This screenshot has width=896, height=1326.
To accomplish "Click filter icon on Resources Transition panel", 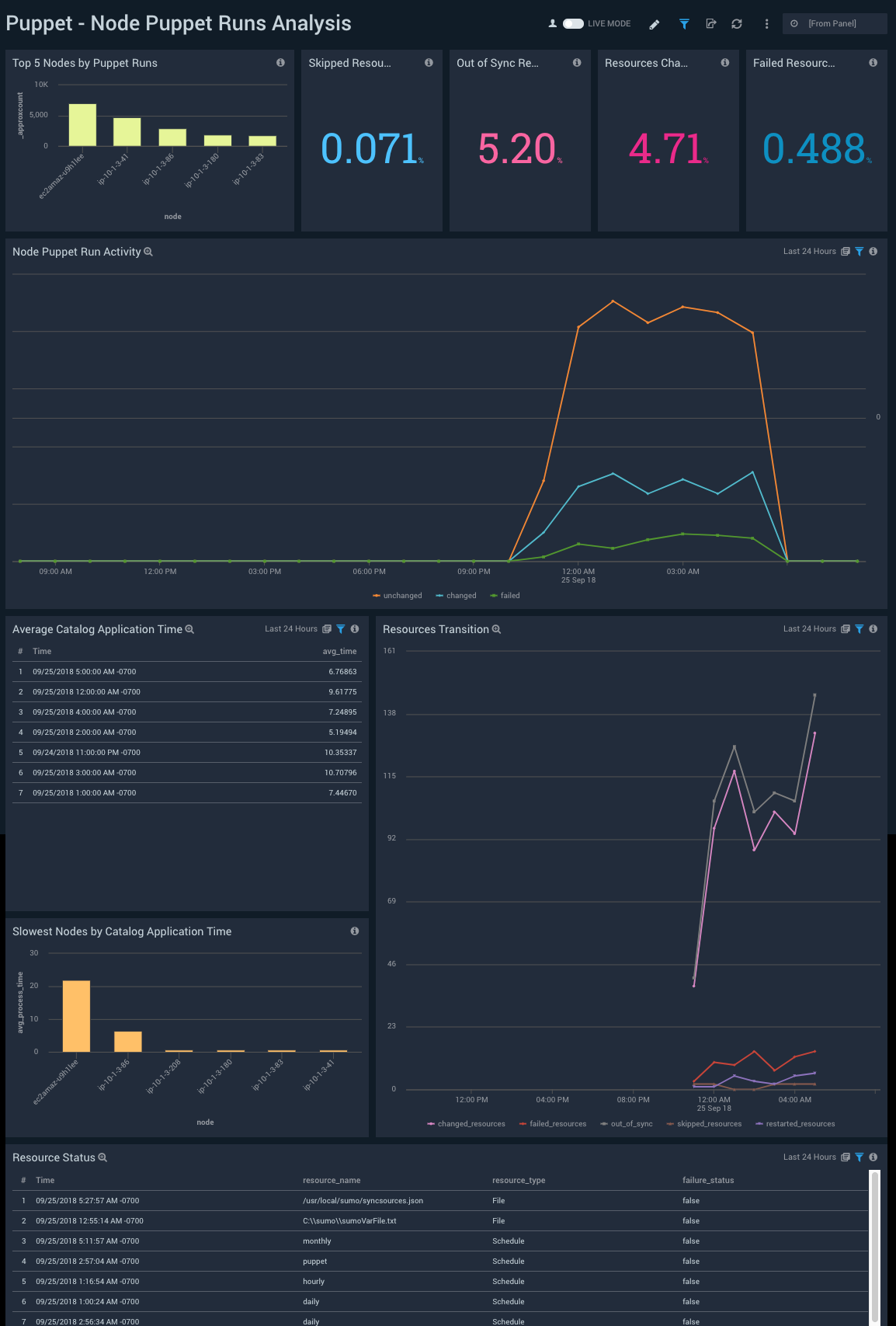I will point(860,629).
